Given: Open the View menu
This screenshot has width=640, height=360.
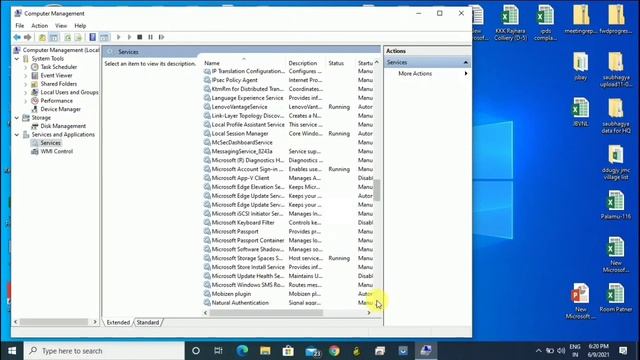Looking at the screenshot, I should pyautogui.click(x=61, y=26).
